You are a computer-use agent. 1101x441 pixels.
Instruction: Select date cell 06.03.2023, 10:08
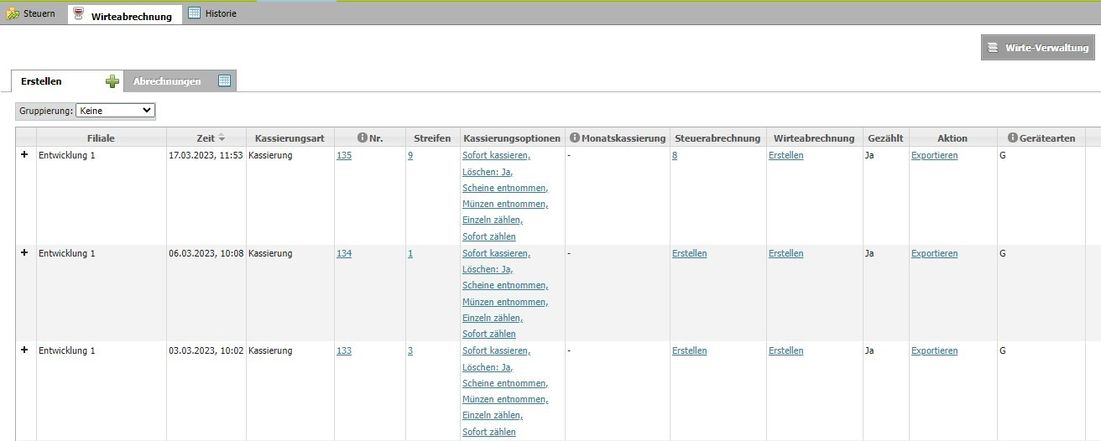coord(206,254)
